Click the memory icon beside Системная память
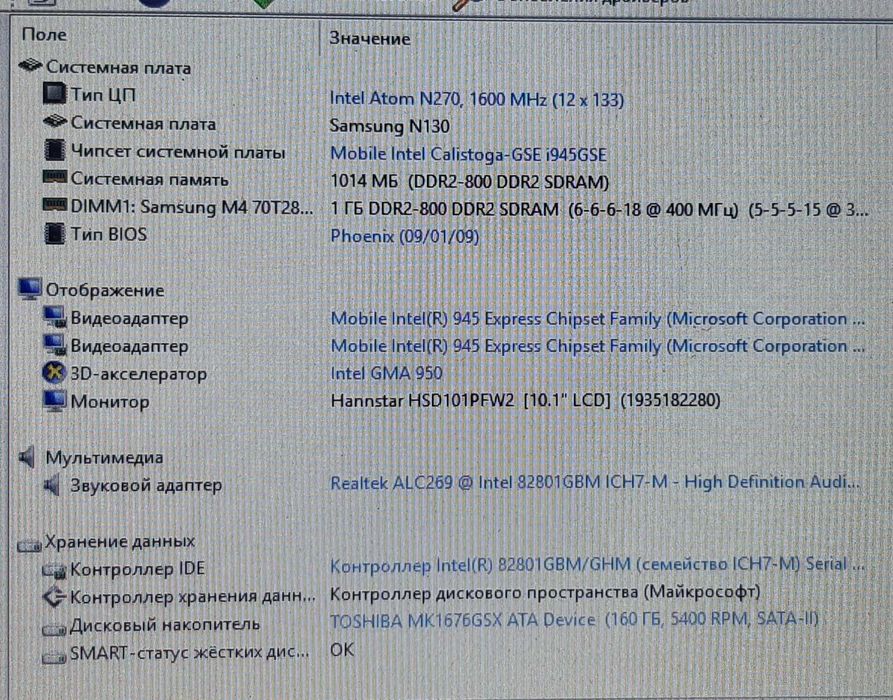 (55, 177)
